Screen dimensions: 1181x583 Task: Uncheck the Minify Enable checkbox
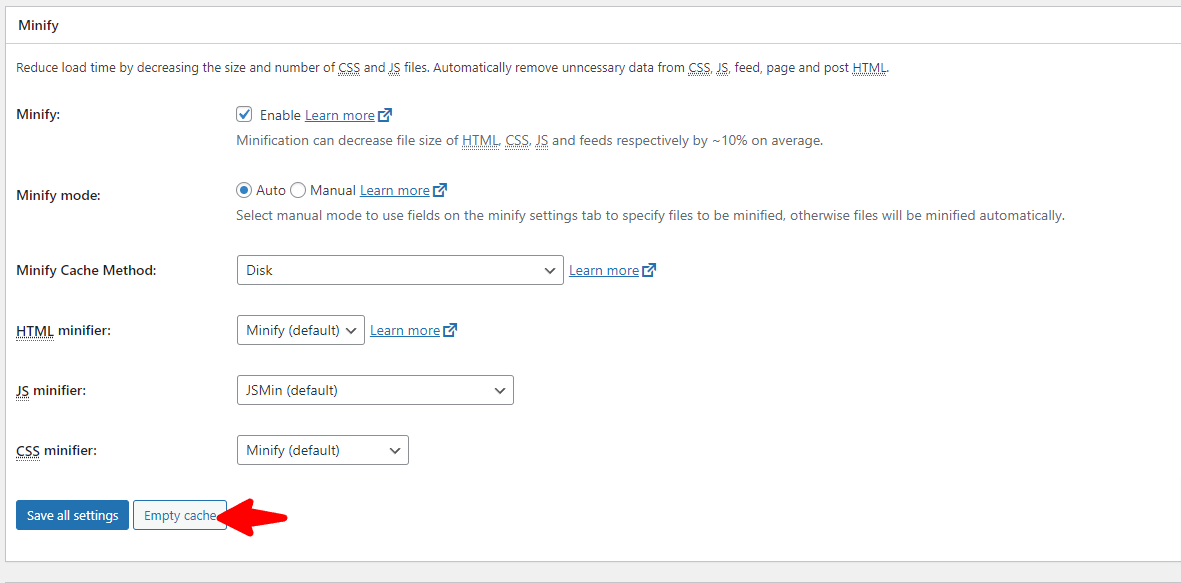244,114
